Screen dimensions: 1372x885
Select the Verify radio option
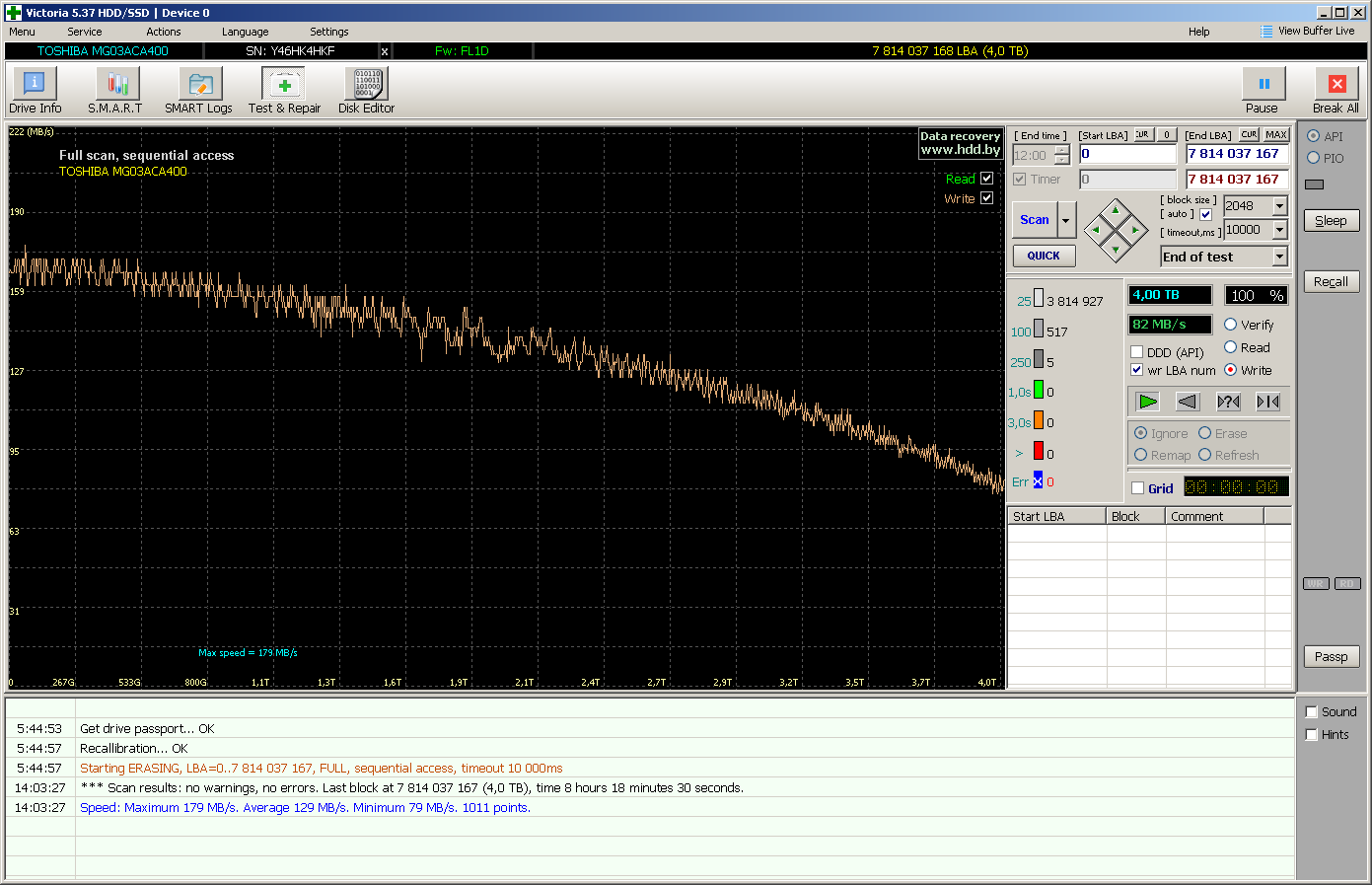[1231, 325]
